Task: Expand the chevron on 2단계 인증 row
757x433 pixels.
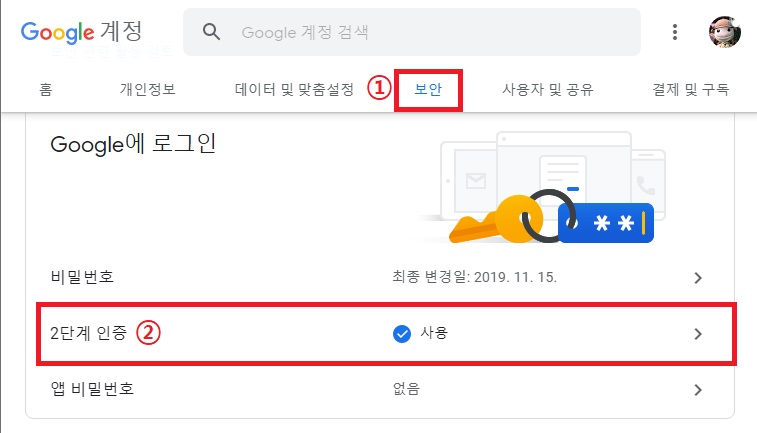Action: pyautogui.click(x=698, y=334)
